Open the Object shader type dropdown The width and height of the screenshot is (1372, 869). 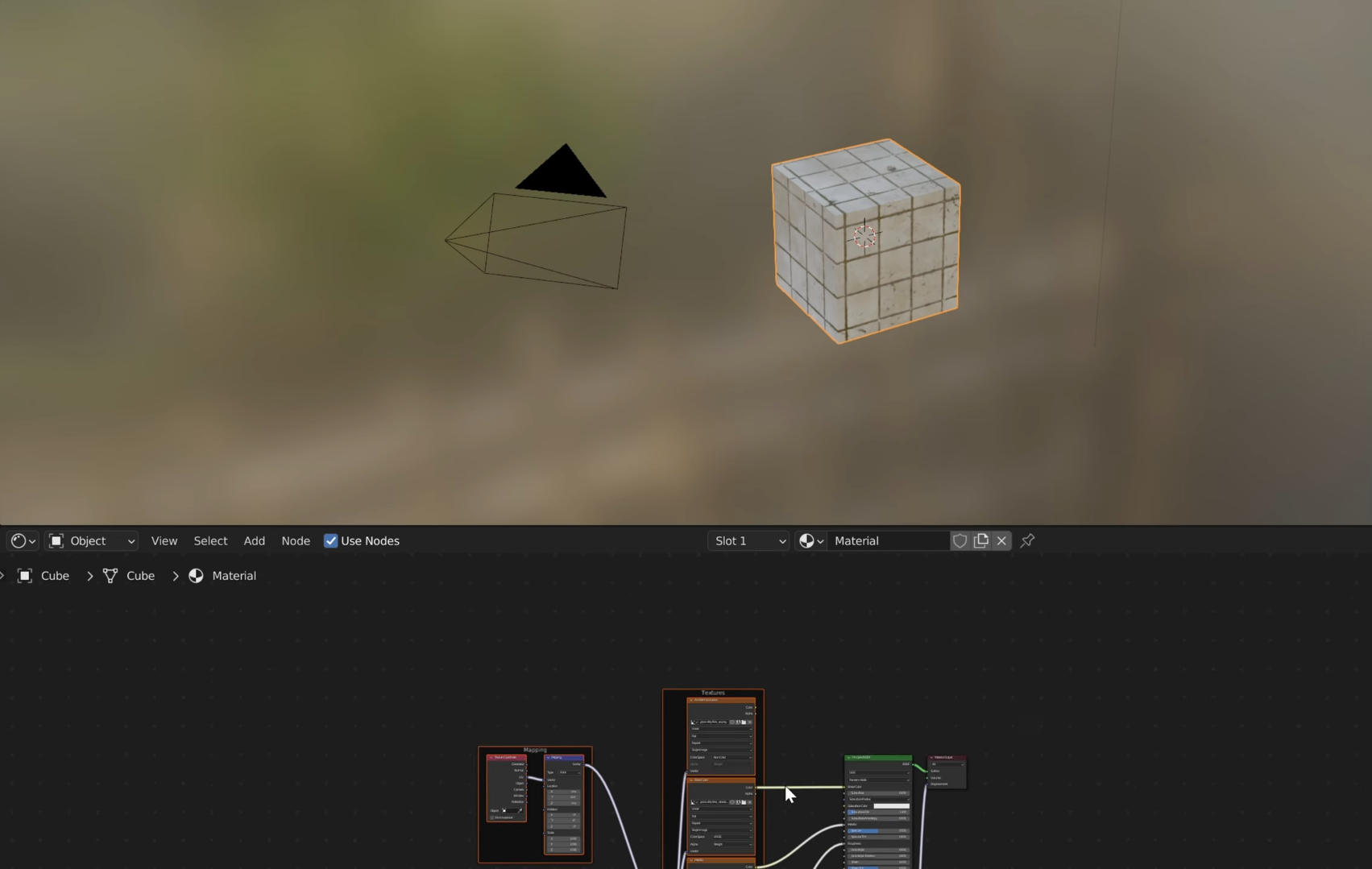(x=91, y=541)
